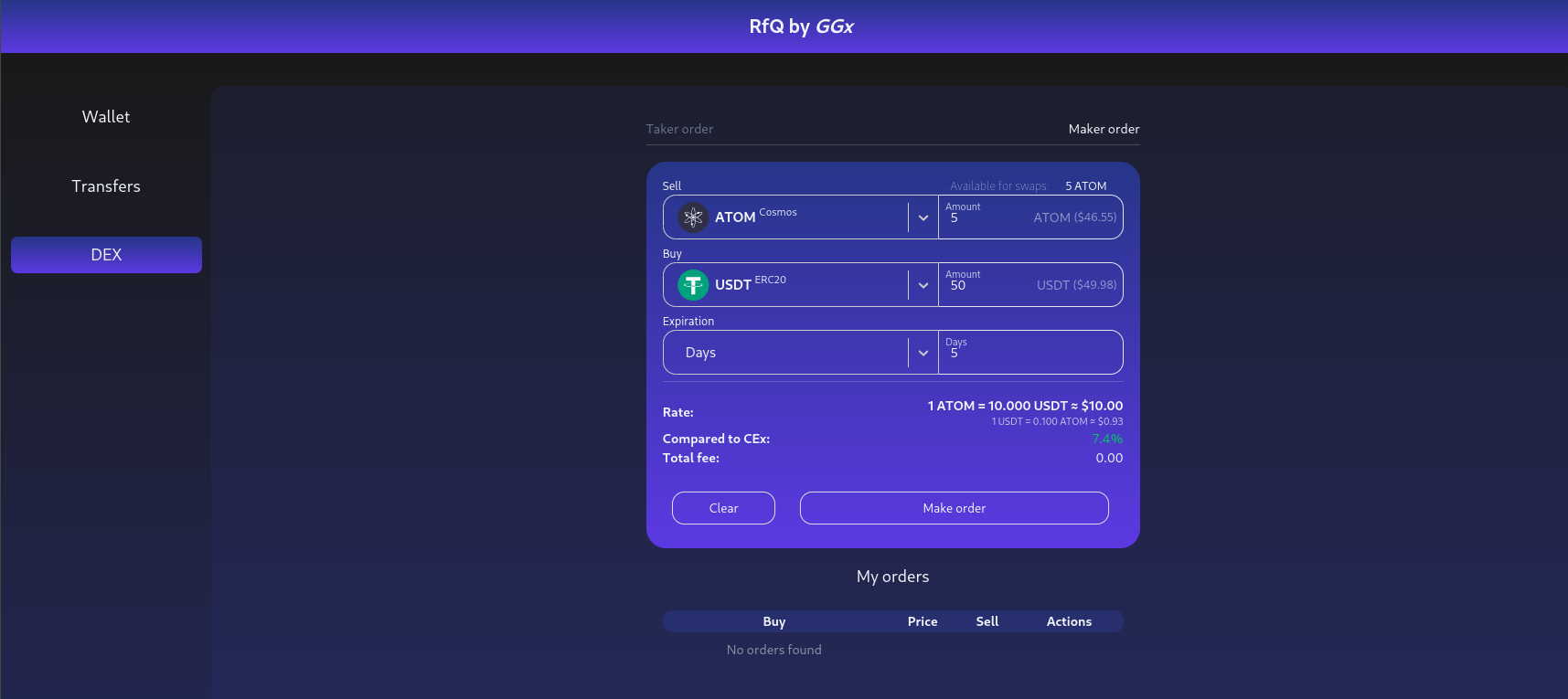
Task: Click the USDT ($49.98) value hint
Action: point(1076,285)
